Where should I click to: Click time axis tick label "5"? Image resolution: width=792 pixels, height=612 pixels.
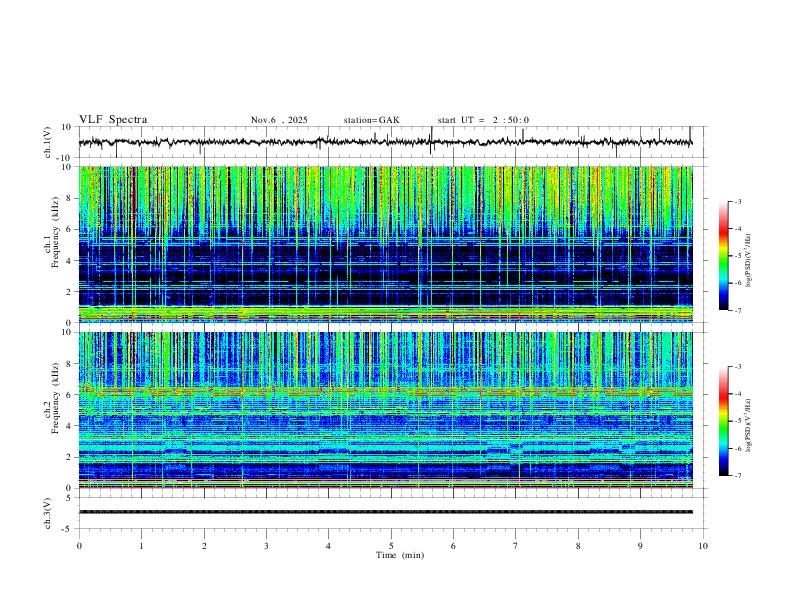[391, 546]
